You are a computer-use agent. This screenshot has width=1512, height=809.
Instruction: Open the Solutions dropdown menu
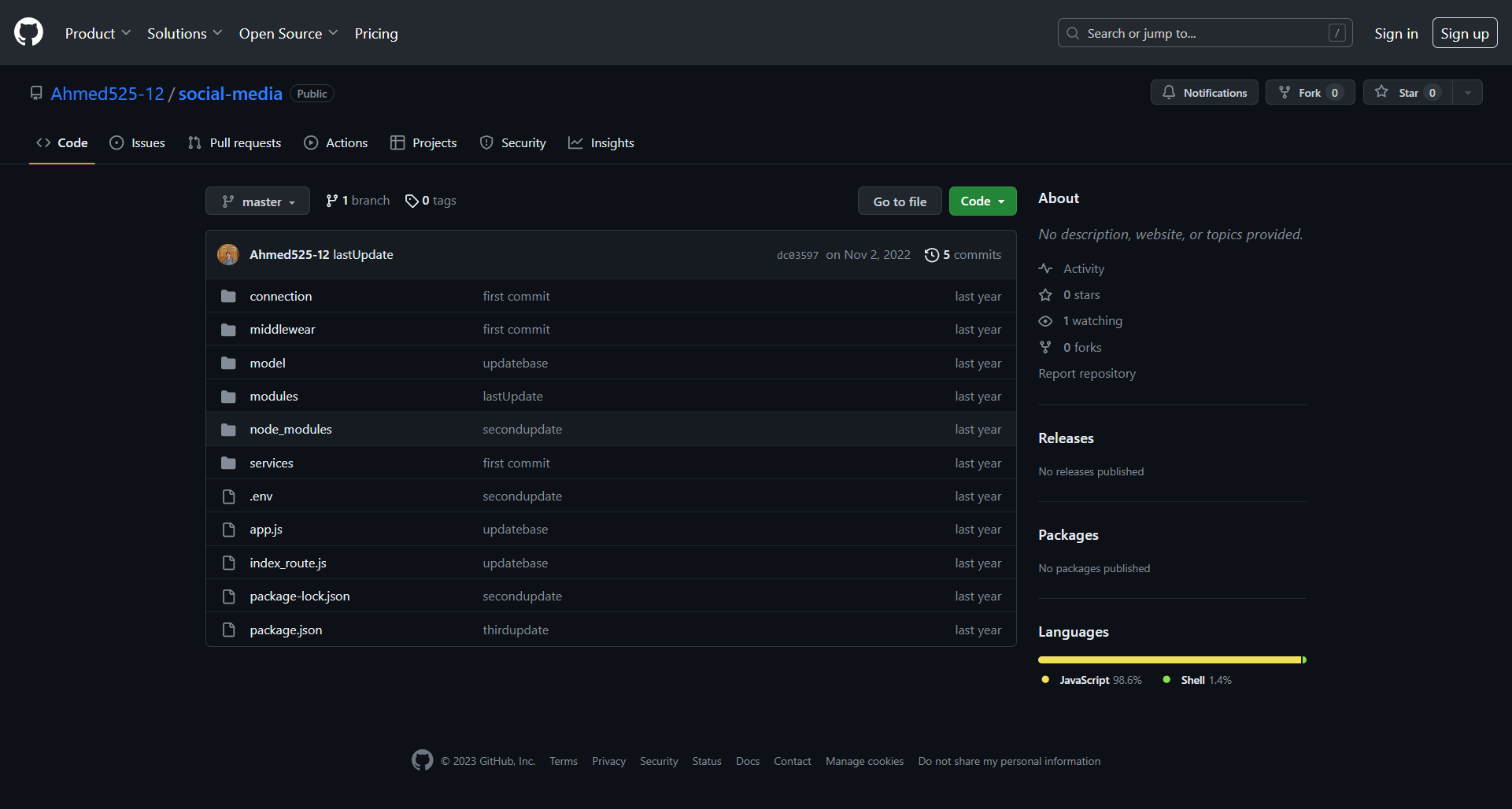[185, 33]
